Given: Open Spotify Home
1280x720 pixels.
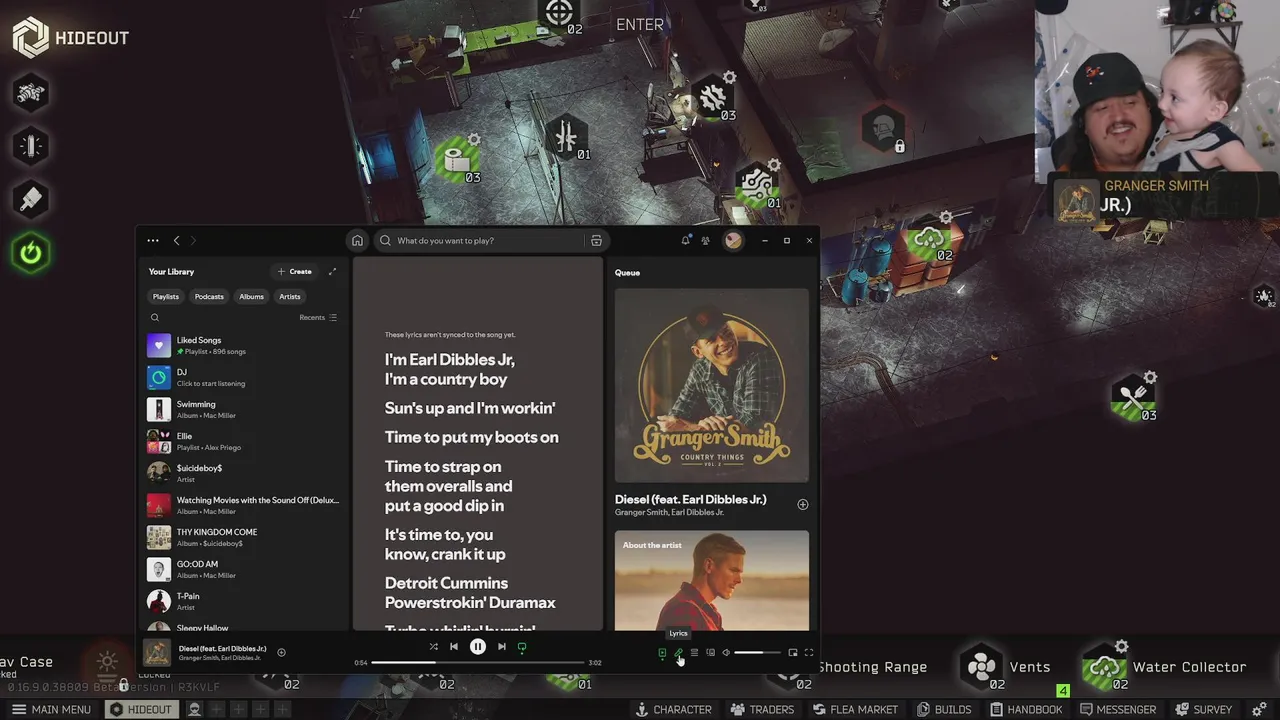Looking at the screenshot, I should [x=357, y=240].
